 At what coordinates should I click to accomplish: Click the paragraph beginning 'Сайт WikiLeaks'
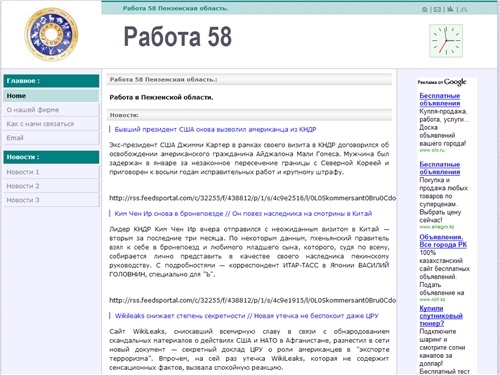249,349
